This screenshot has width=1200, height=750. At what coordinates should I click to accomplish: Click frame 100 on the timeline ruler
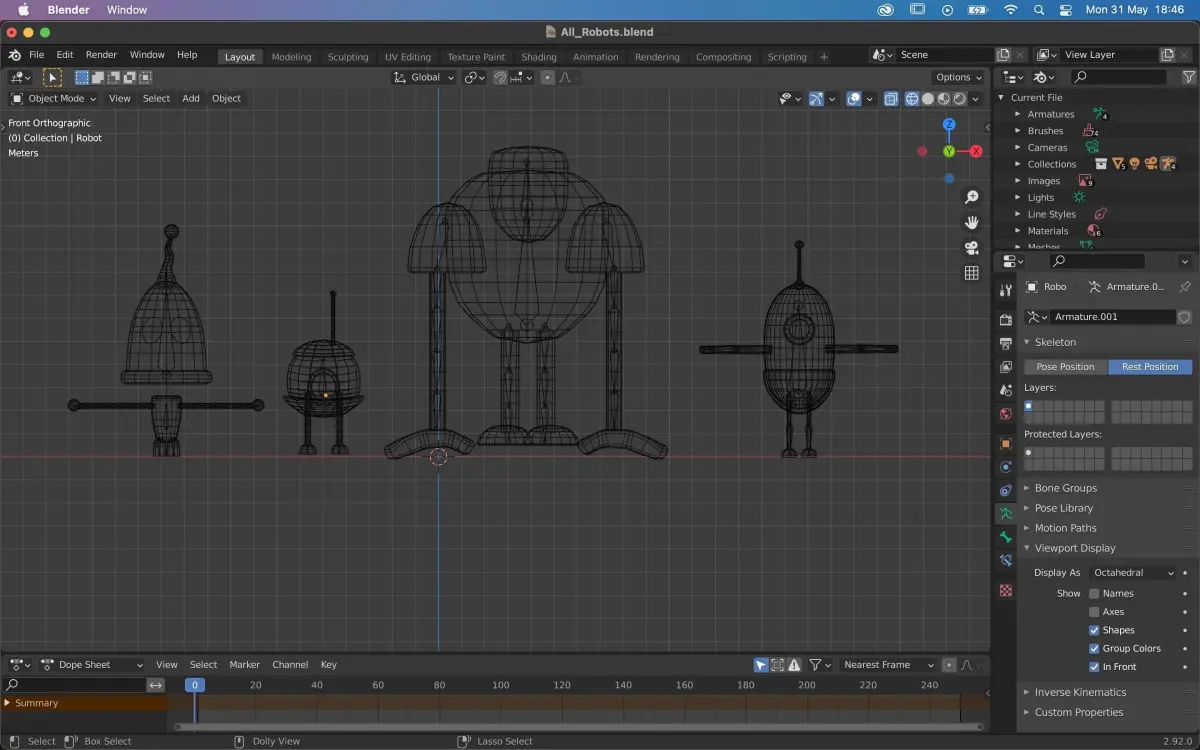(500, 685)
